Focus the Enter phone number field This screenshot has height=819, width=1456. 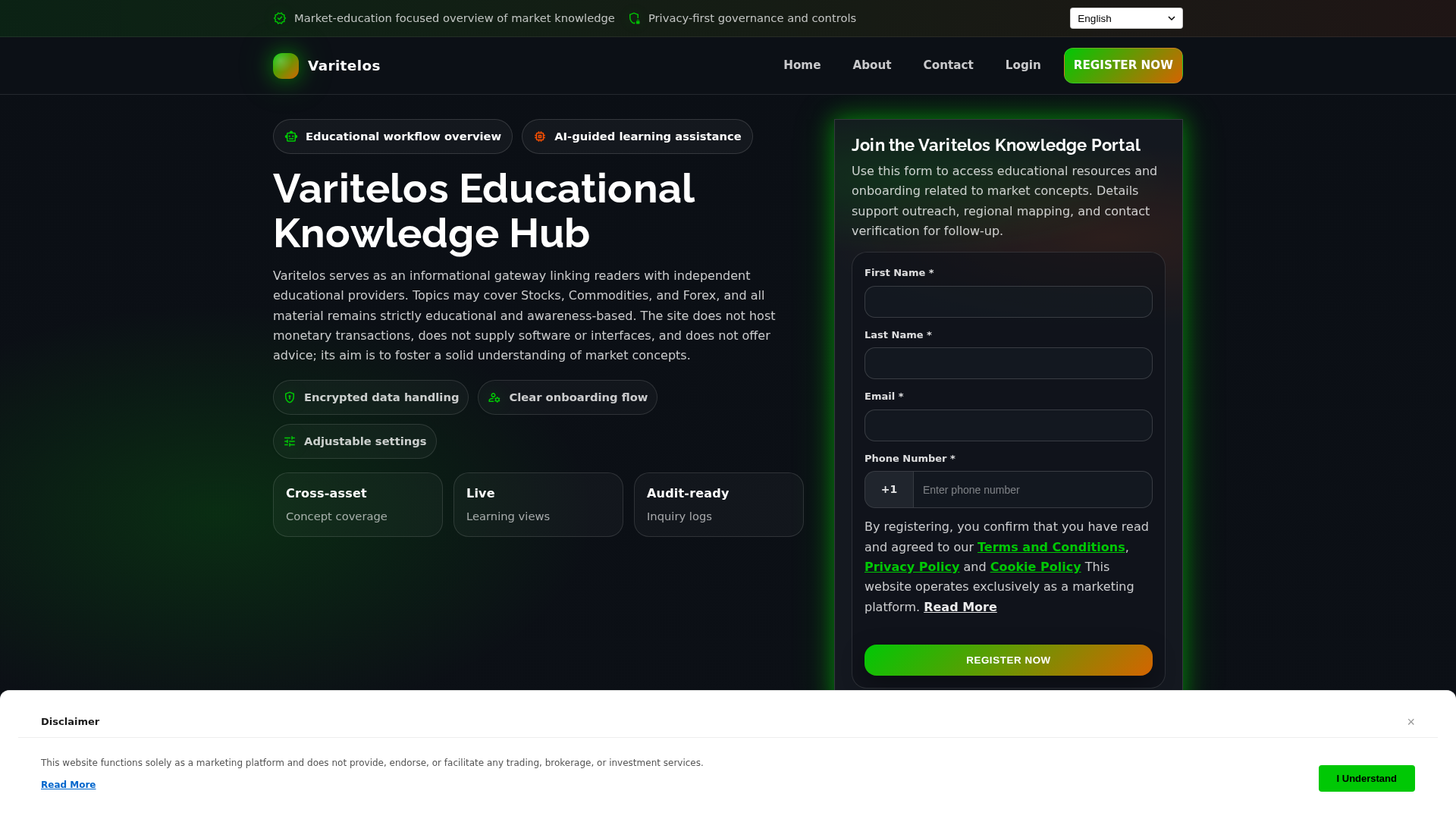pos(1033,490)
